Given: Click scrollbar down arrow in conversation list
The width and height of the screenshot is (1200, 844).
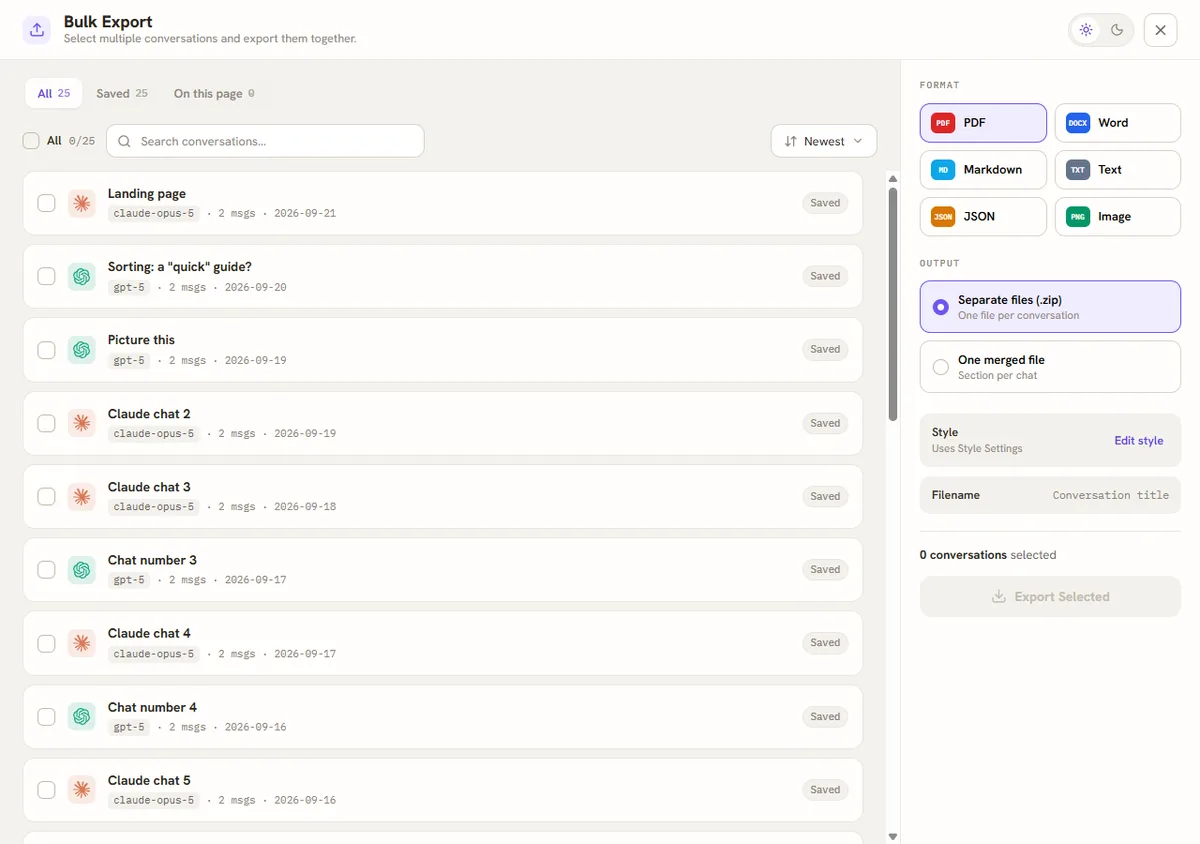Looking at the screenshot, I should pyautogui.click(x=893, y=836).
